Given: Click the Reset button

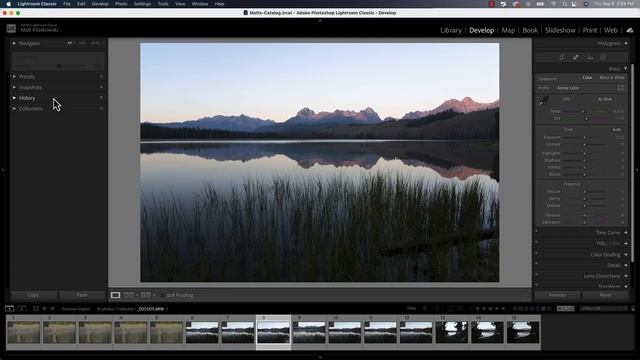Looking at the screenshot, I should point(605,295).
